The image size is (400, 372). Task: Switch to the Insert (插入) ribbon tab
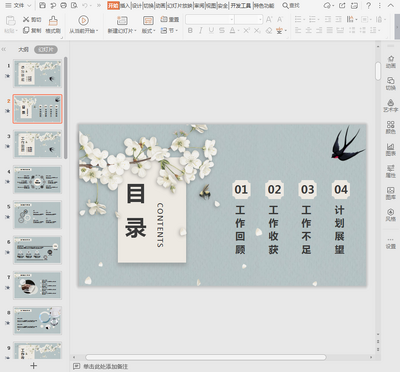pyautogui.click(x=125, y=6)
